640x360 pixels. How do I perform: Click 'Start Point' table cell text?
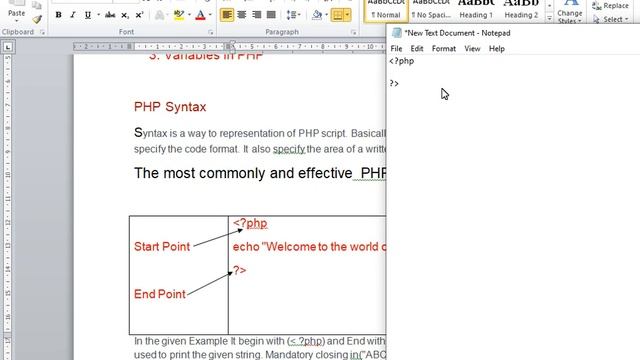(x=162, y=247)
